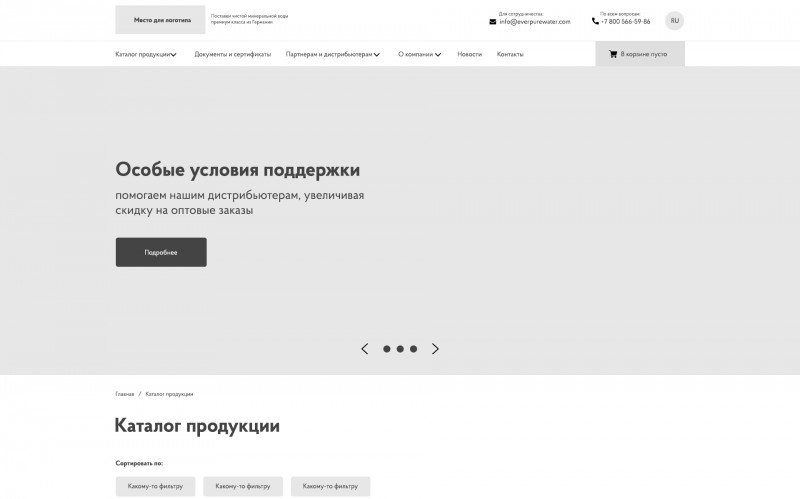Select the middle slider dot
This screenshot has height=499, width=800.
coord(400,349)
